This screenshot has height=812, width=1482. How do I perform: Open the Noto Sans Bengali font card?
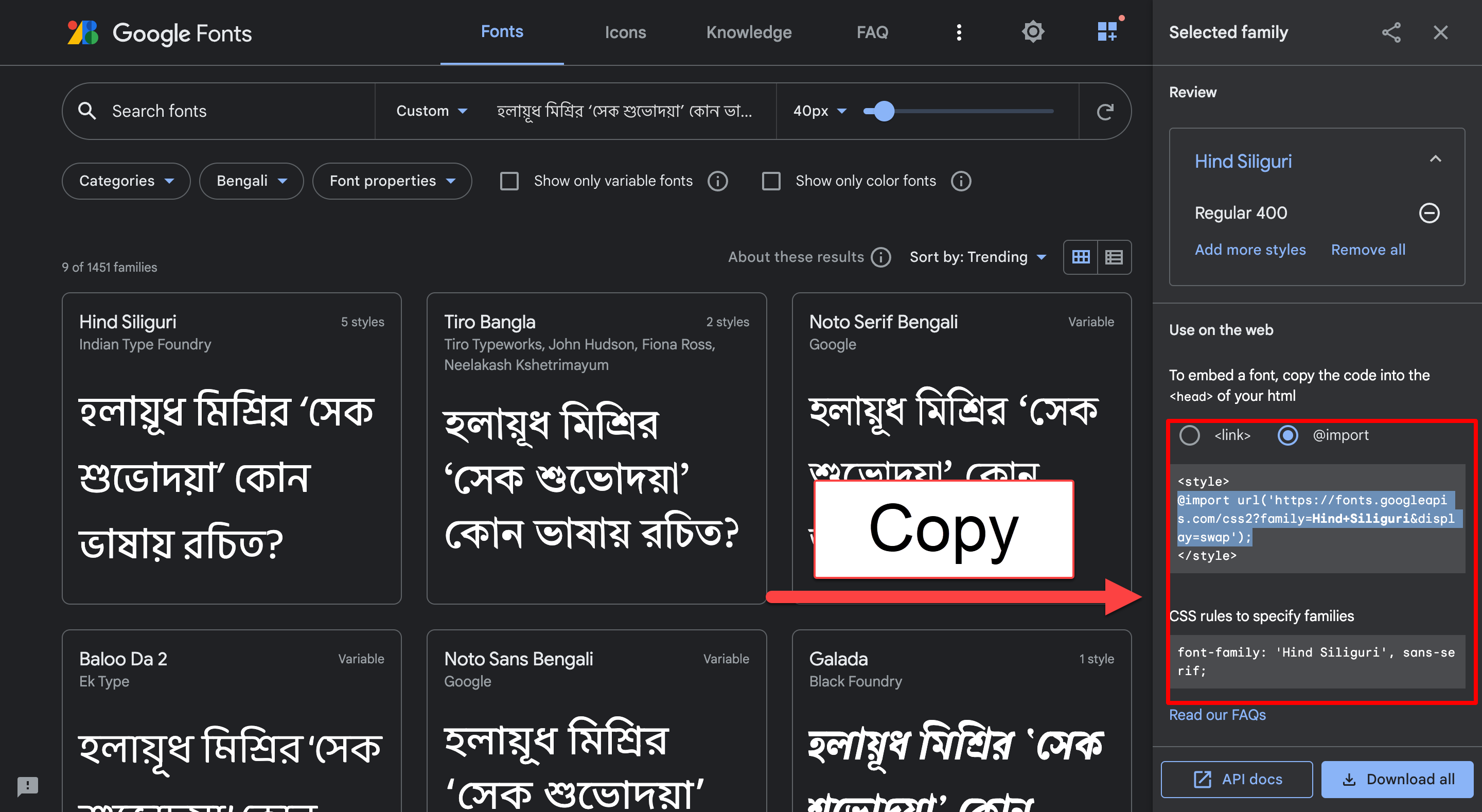[x=596, y=720]
